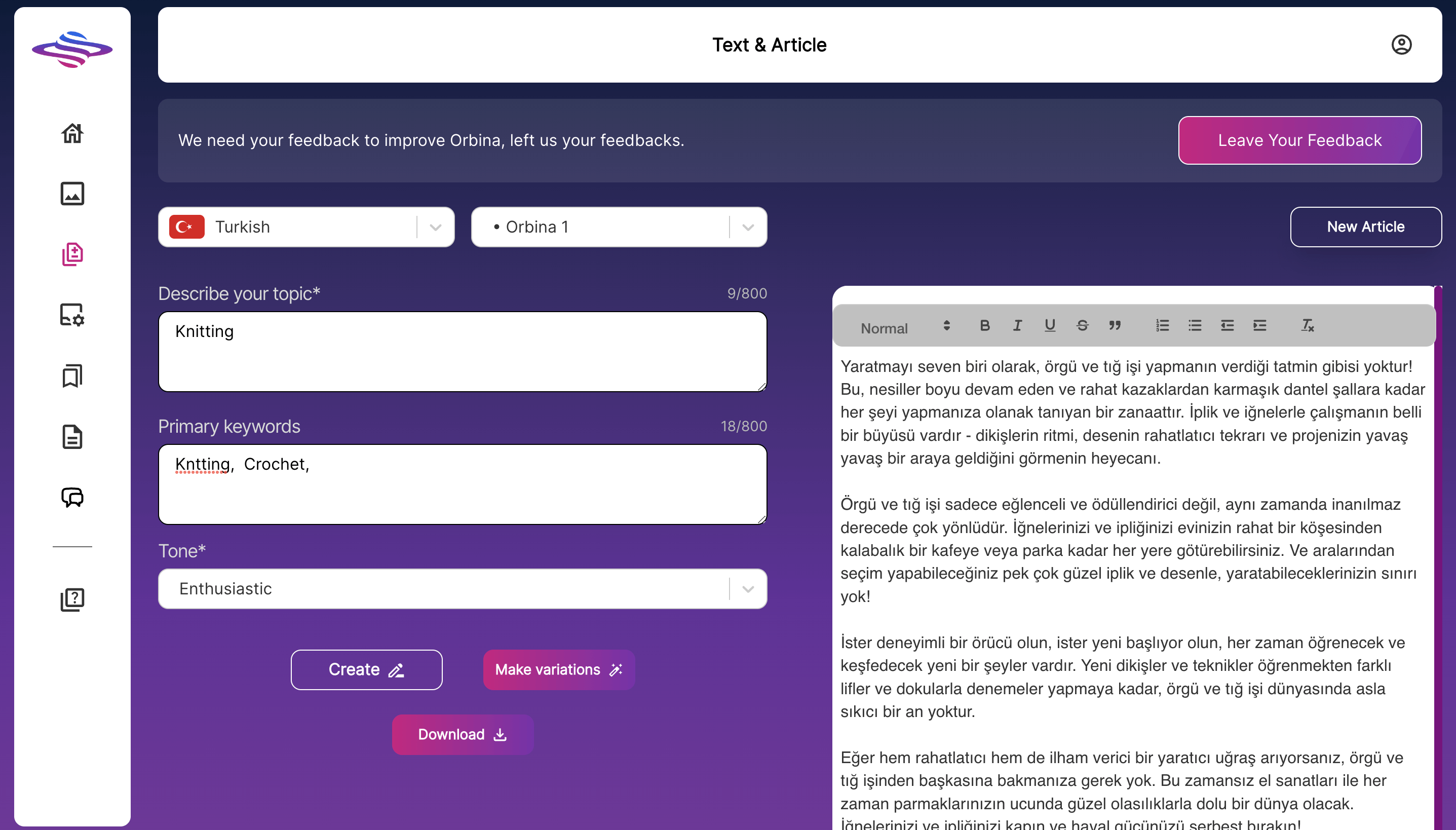The height and width of the screenshot is (830, 1456).
Task: Open the image generation sidebar icon
Action: pos(72,194)
